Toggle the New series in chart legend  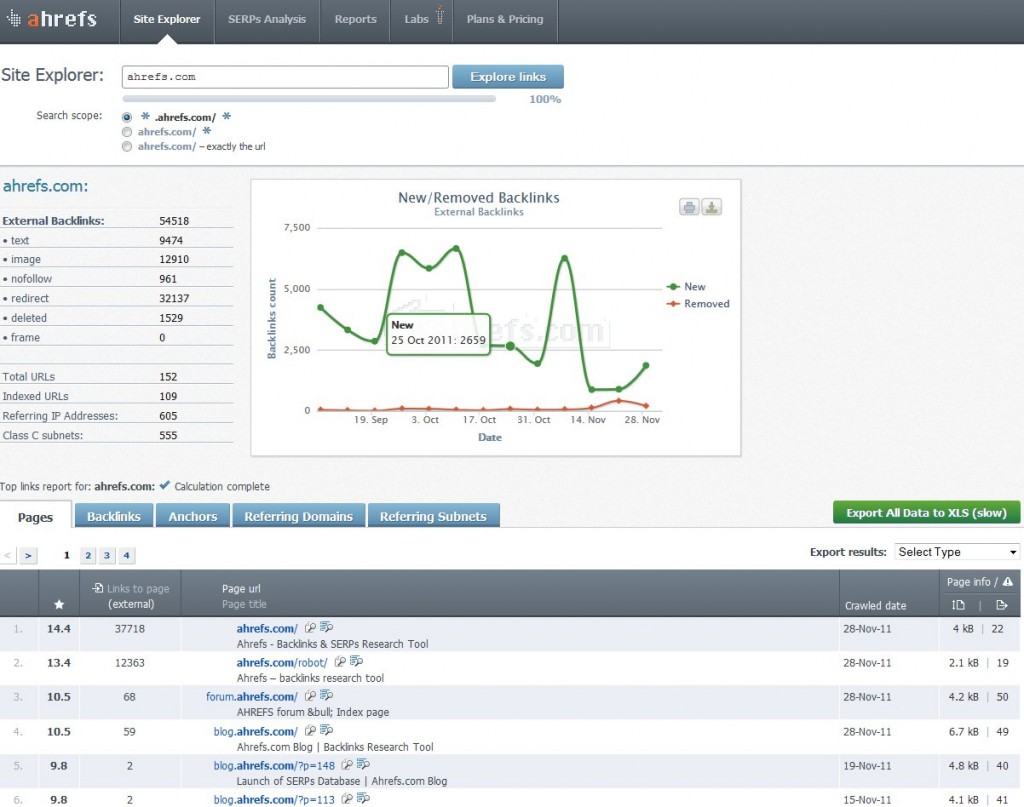(686, 287)
